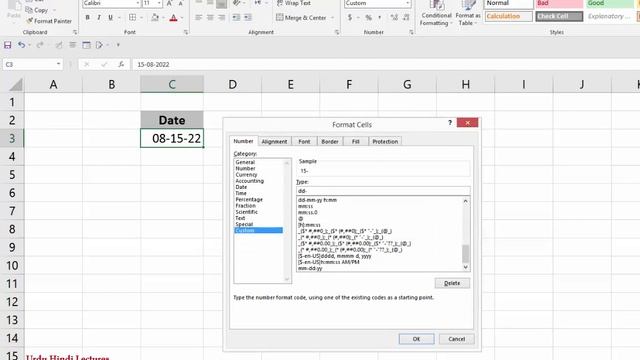Open the Name Box dropdown arrow
The width and height of the screenshot is (640, 360).
coord(58,64)
